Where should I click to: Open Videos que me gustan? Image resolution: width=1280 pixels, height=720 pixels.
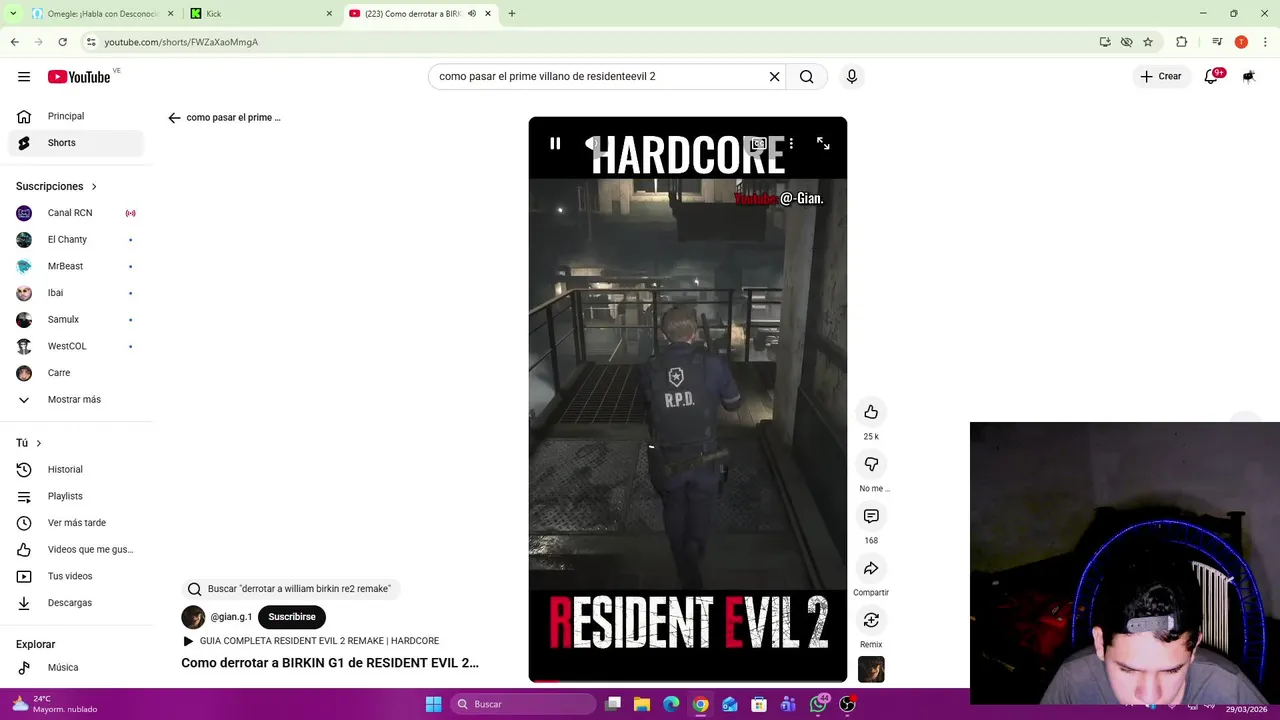[x=76, y=550]
